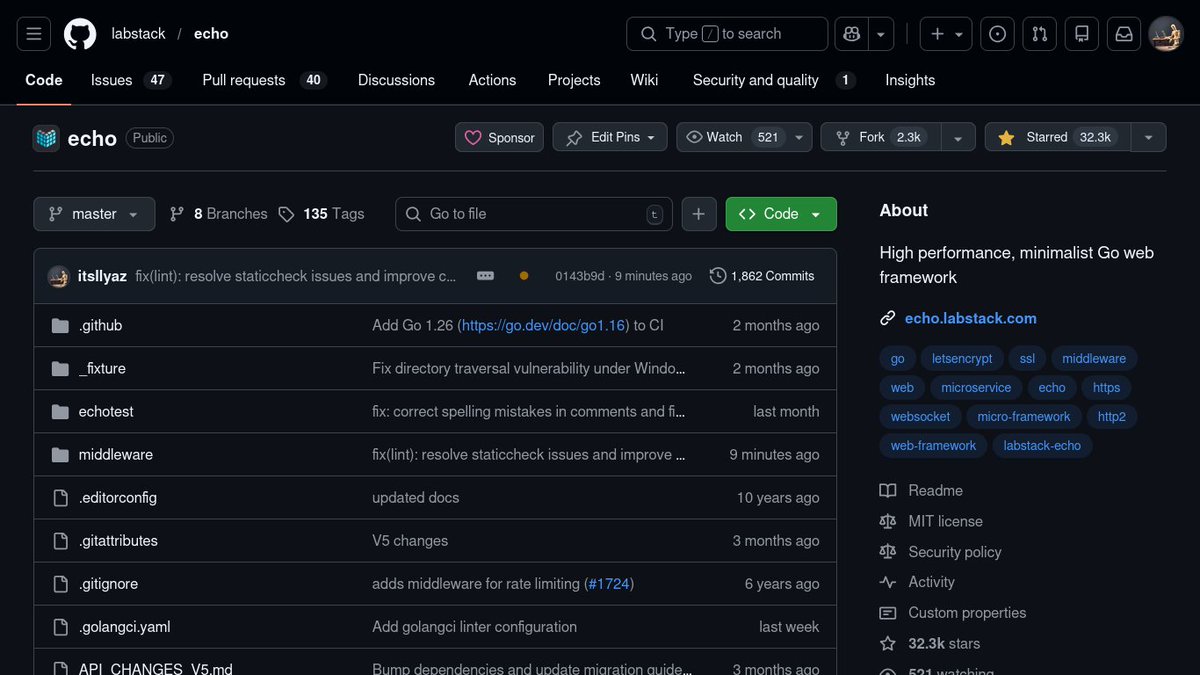Click itsllyaz commit author avatar
Screen dimensions: 1200x675
pos(58,276)
